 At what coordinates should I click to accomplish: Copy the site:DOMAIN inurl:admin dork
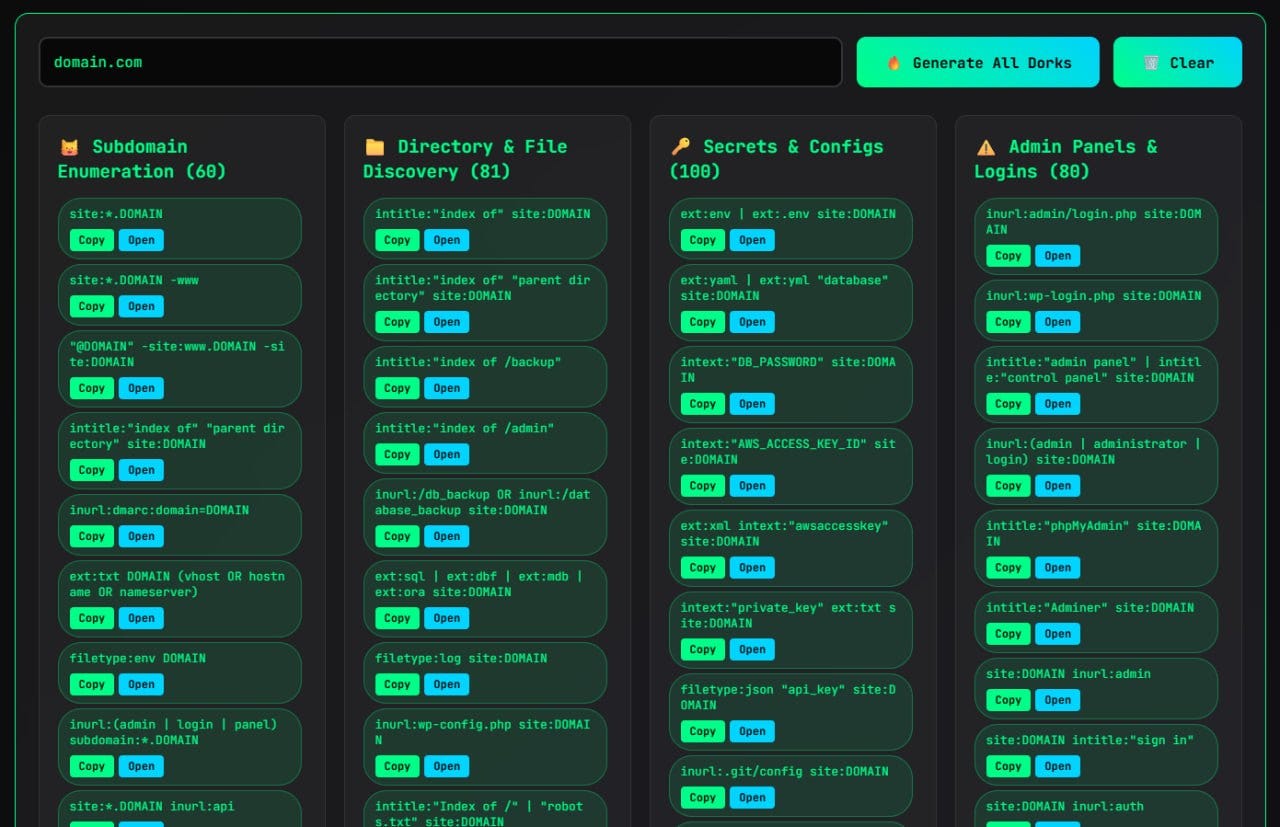tap(1008, 700)
